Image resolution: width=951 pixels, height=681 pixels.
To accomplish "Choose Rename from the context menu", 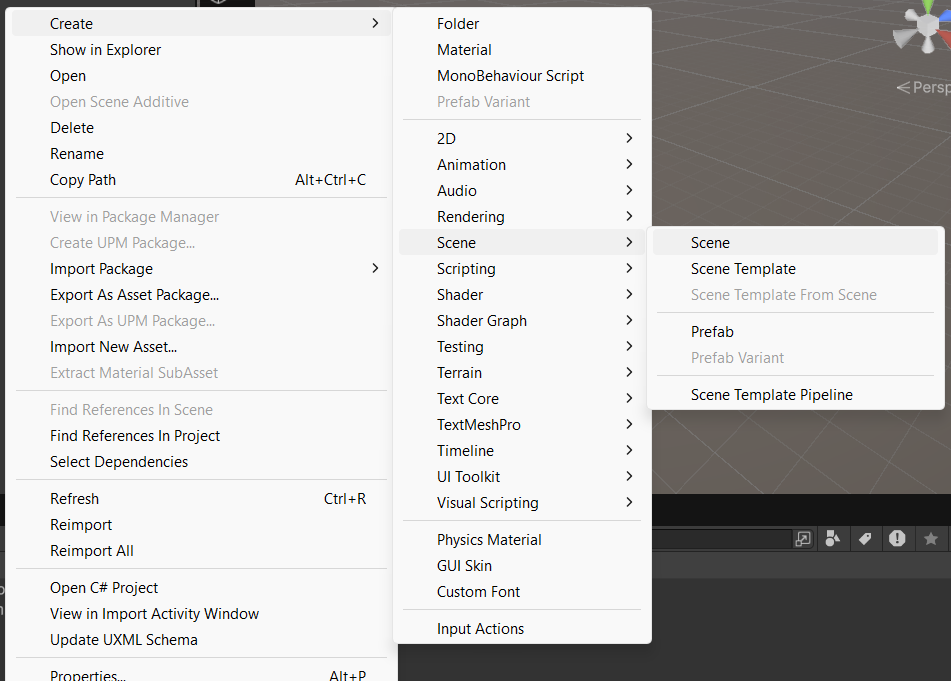I will (x=201, y=154).
